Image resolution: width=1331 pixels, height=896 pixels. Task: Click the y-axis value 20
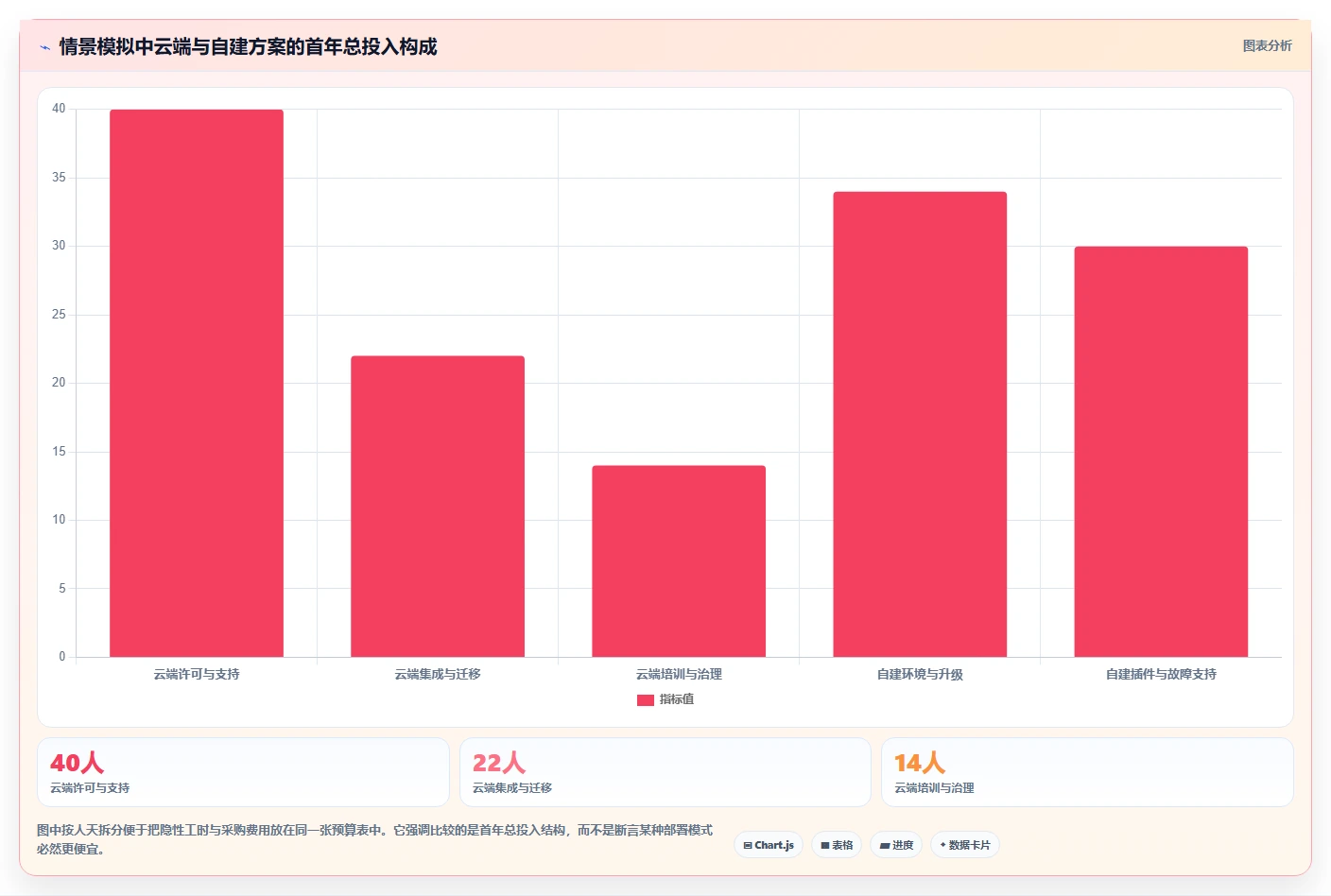(59, 383)
